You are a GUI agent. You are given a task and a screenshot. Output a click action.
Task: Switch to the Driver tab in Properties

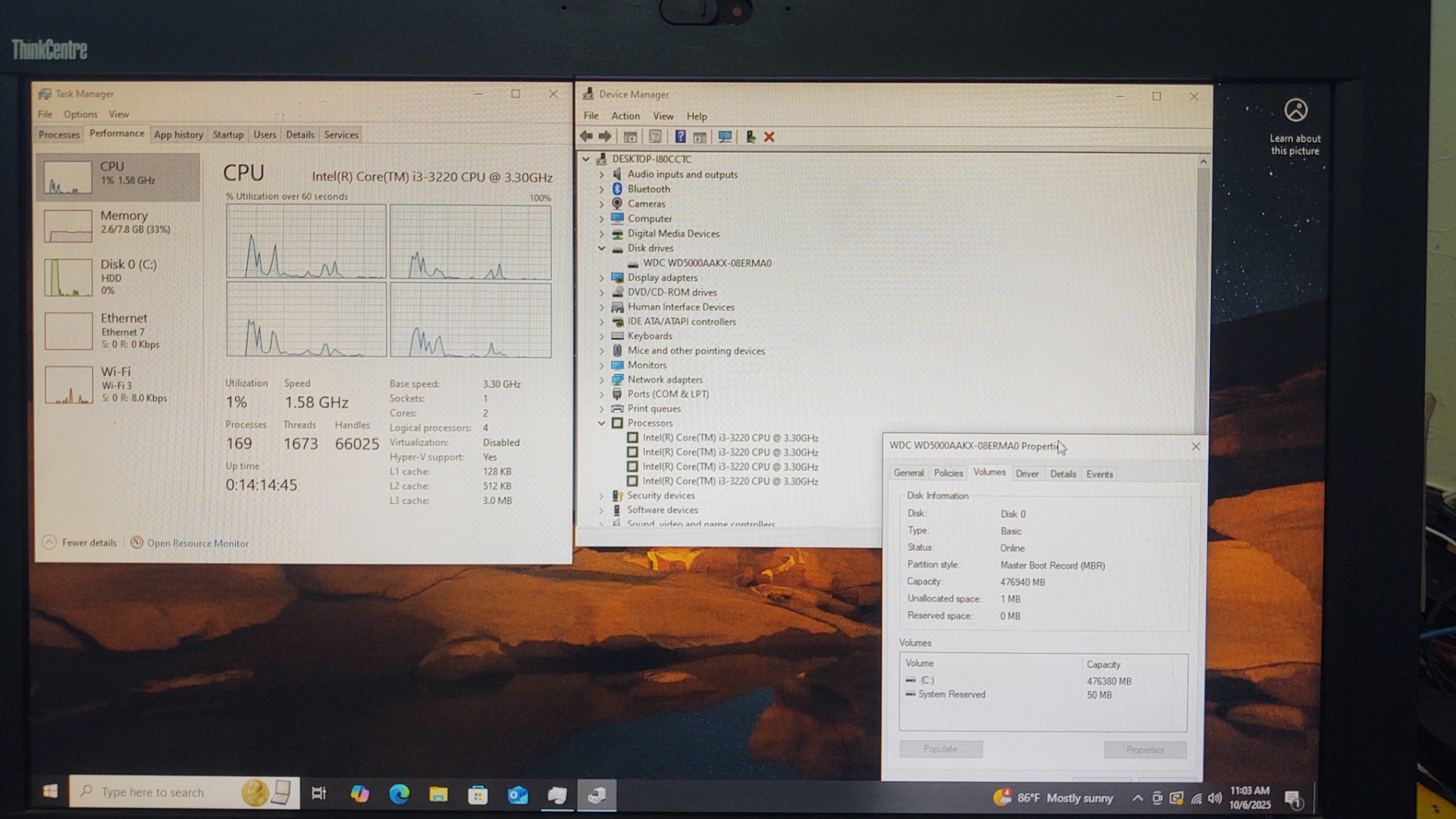pos(1027,474)
